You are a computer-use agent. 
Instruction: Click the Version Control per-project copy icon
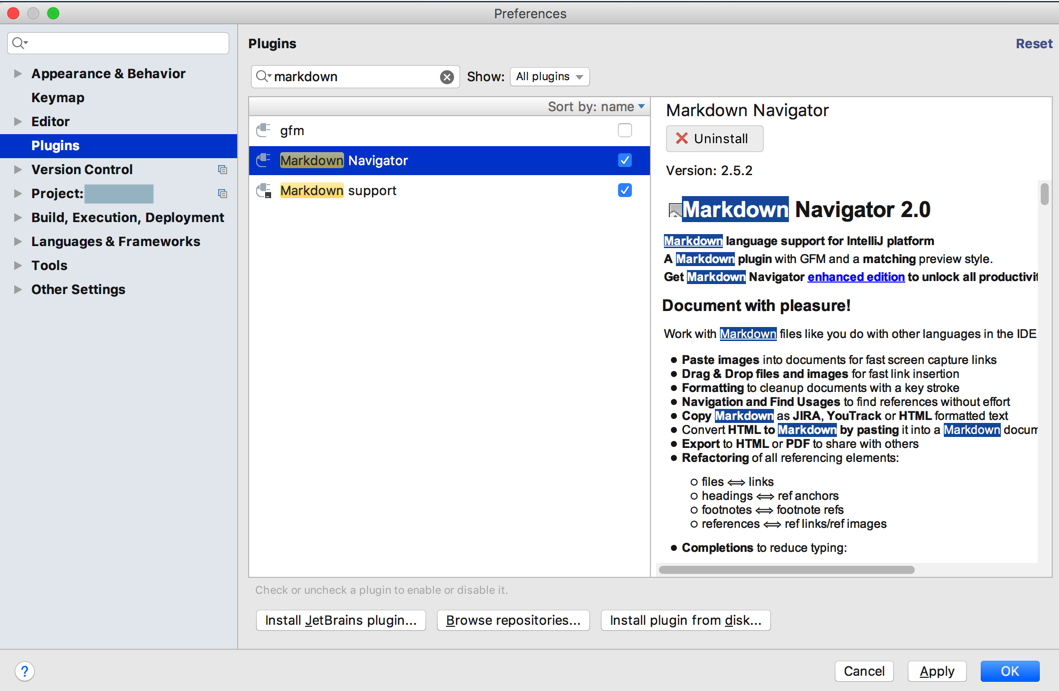(x=222, y=170)
